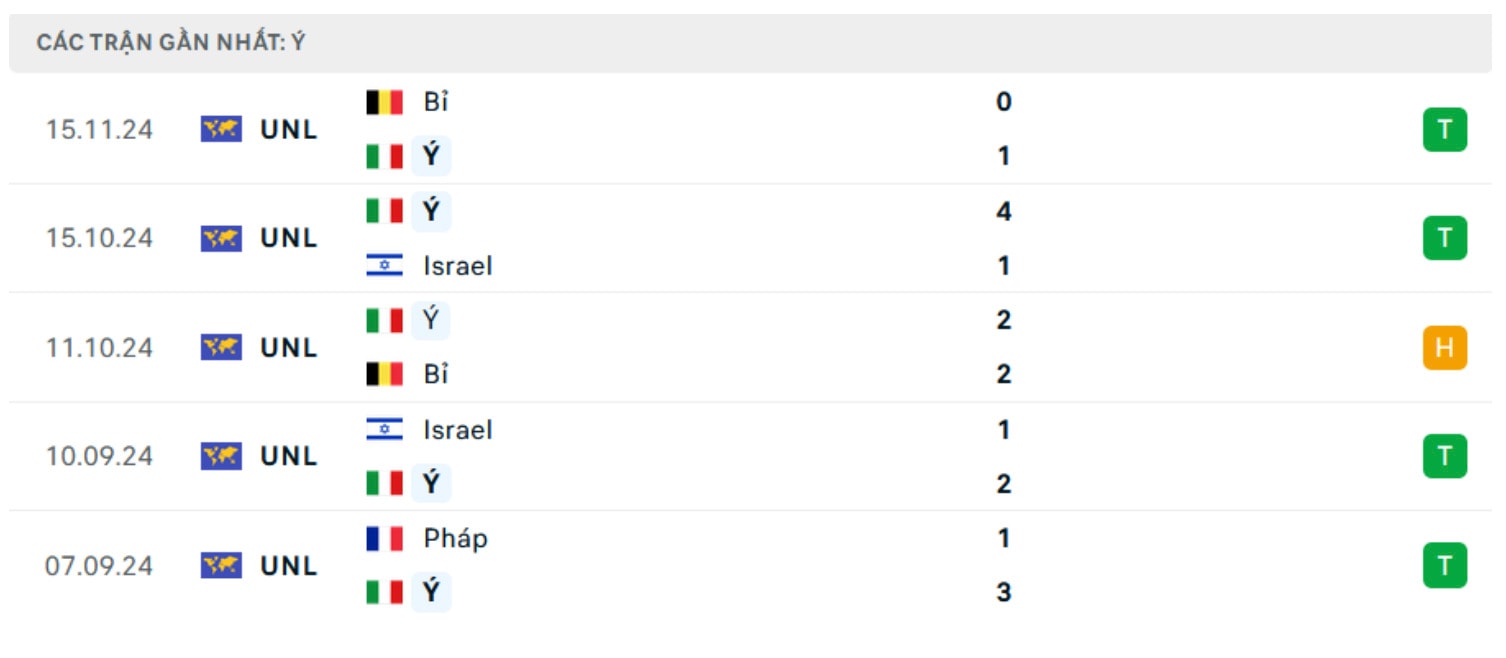Open team Bỉ in the 15.11.24 match

click(x=436, y=102)
